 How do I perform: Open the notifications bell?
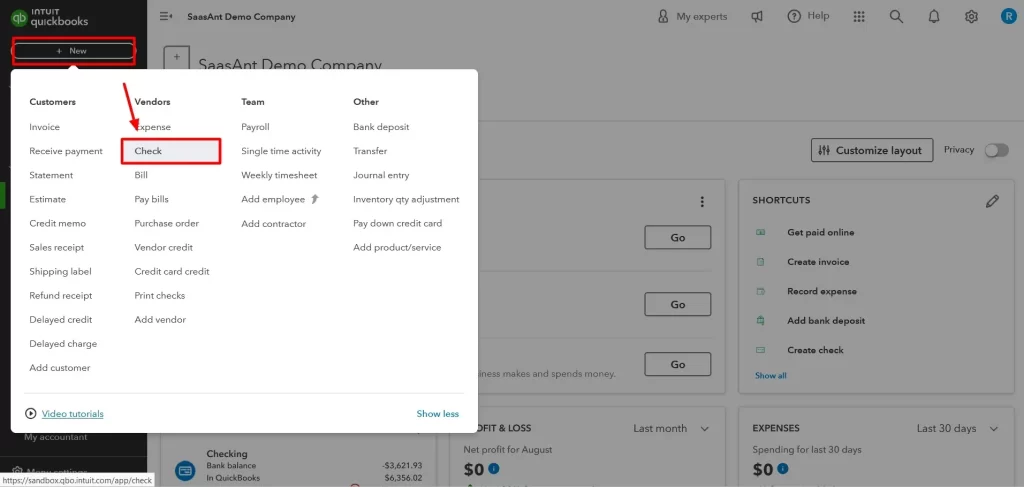(934, 17)
